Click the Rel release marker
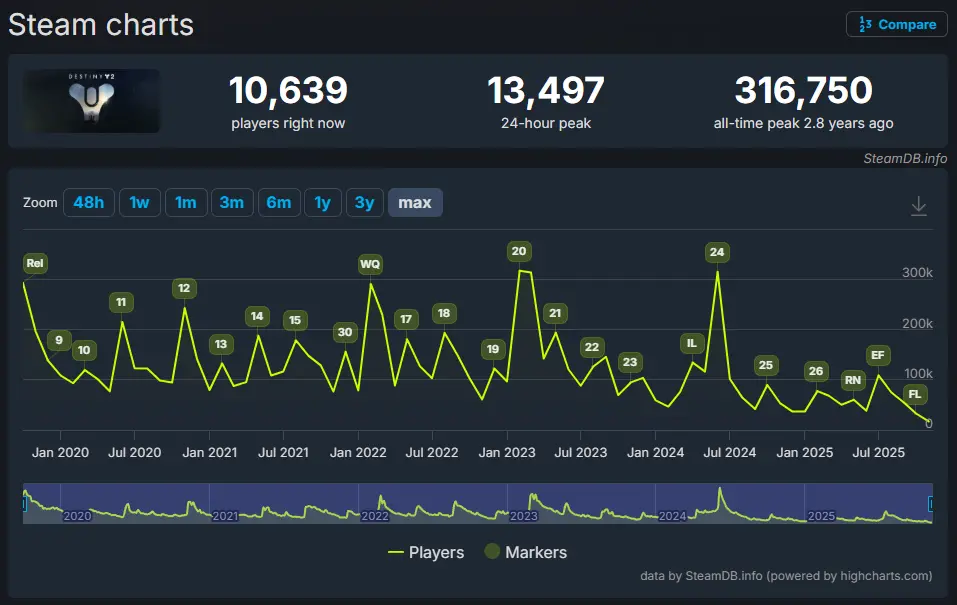This screenshot has width=957, height=605. click(x=35, y=263)
